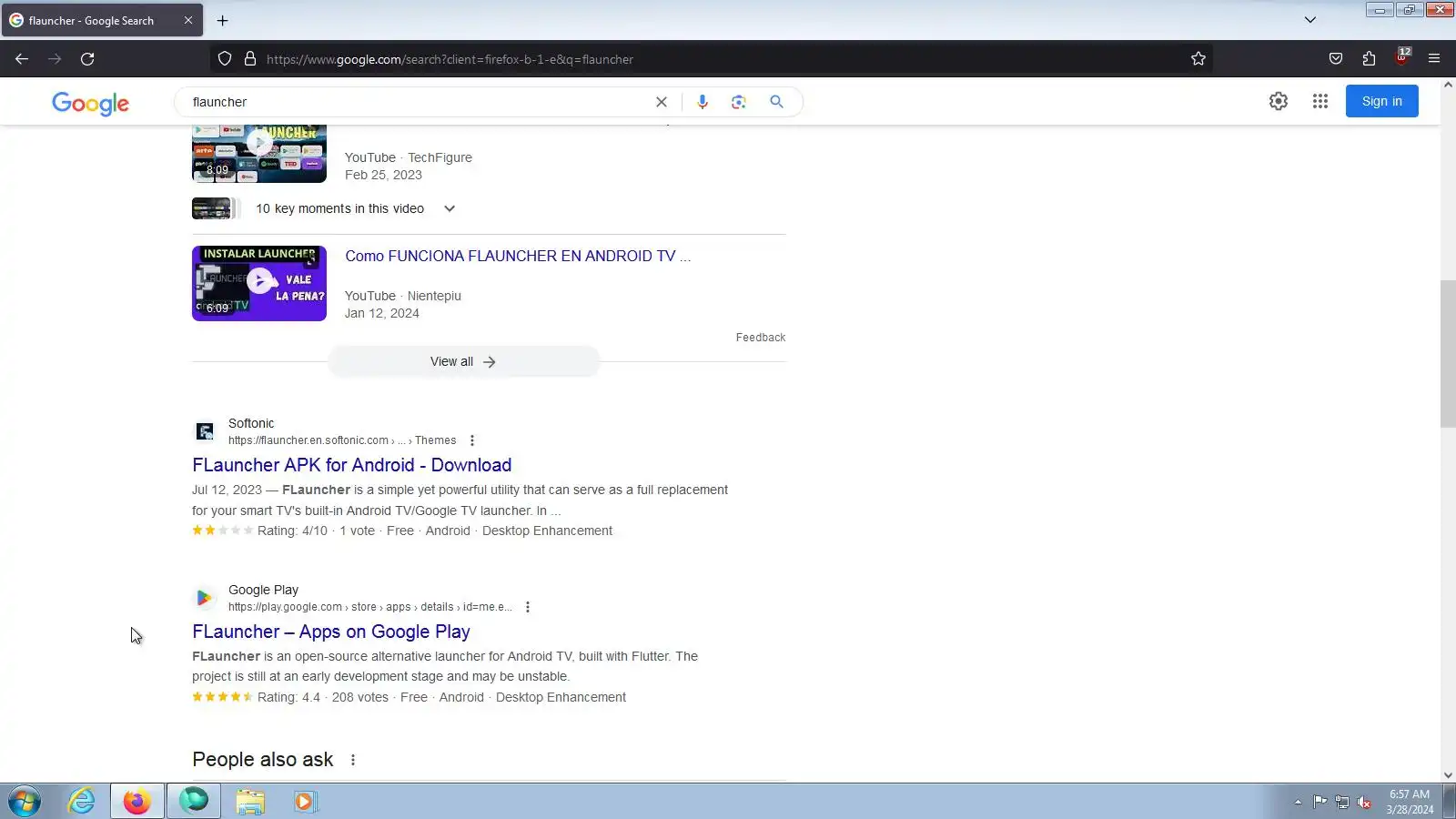The image size is (1456, 819).
Task: Open the Feedback link under videos
Action: point(761,338)
